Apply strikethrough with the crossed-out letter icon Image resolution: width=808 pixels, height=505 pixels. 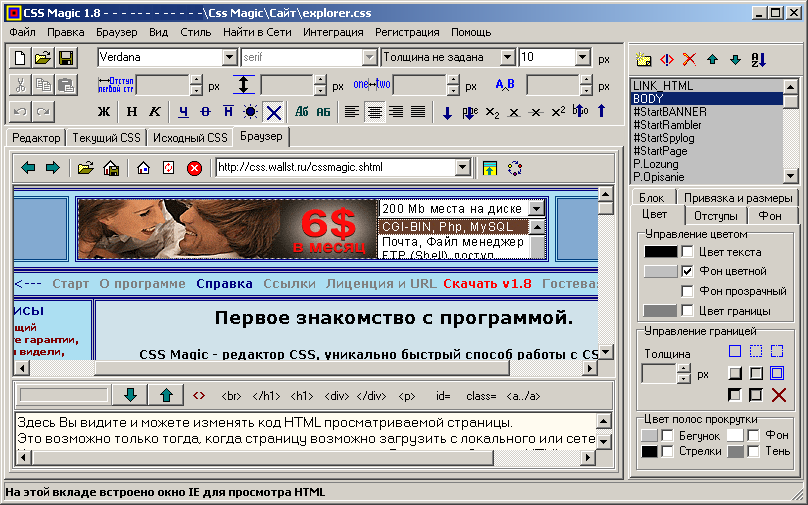206,111
